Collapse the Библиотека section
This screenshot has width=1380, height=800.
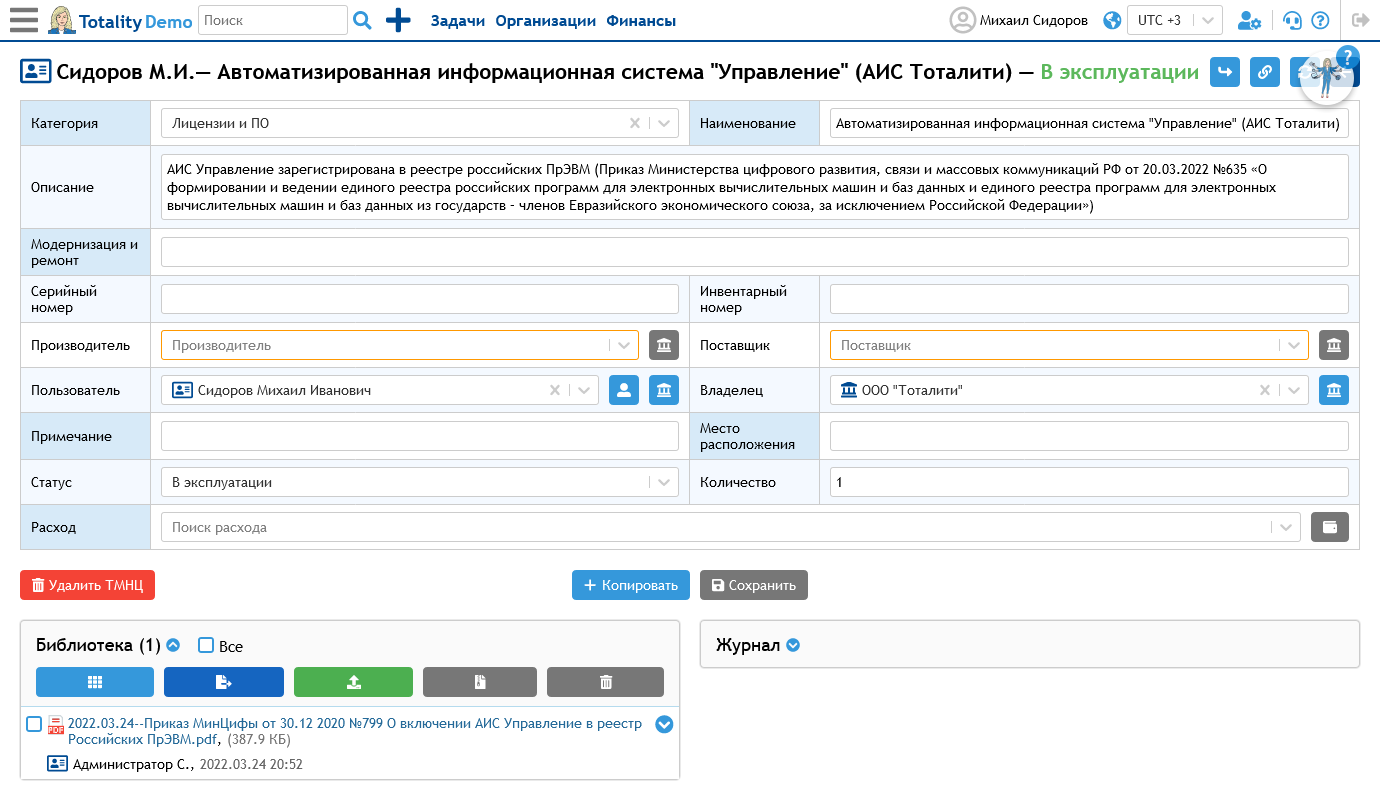[x=173, y=645]
